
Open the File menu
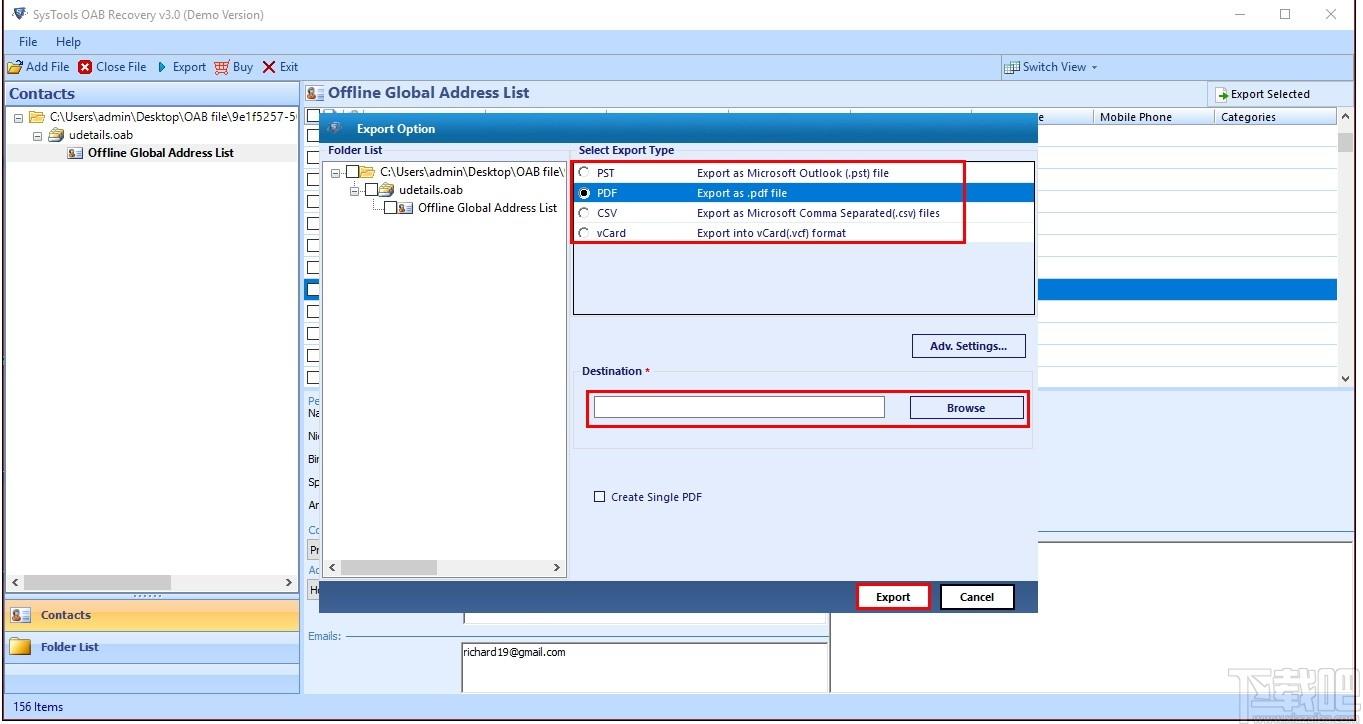[x=28, y=42]
